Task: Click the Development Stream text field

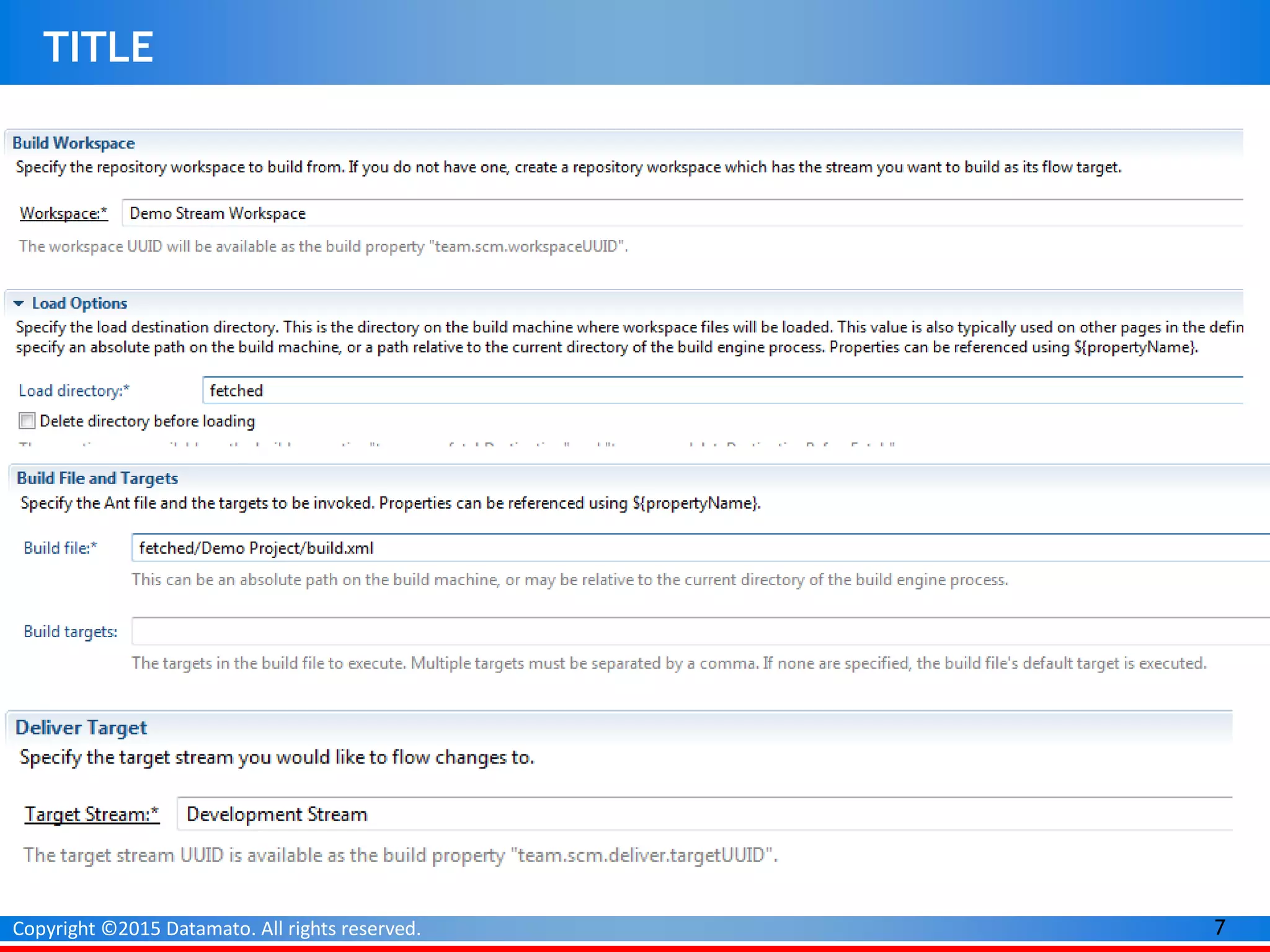Action: [704, 814]
